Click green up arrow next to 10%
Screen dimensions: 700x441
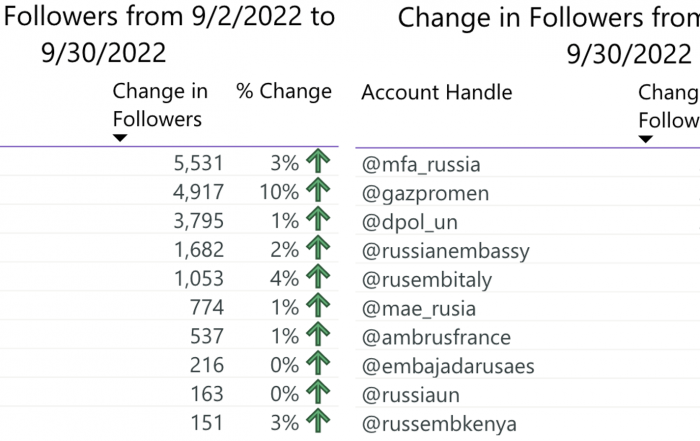318,190
